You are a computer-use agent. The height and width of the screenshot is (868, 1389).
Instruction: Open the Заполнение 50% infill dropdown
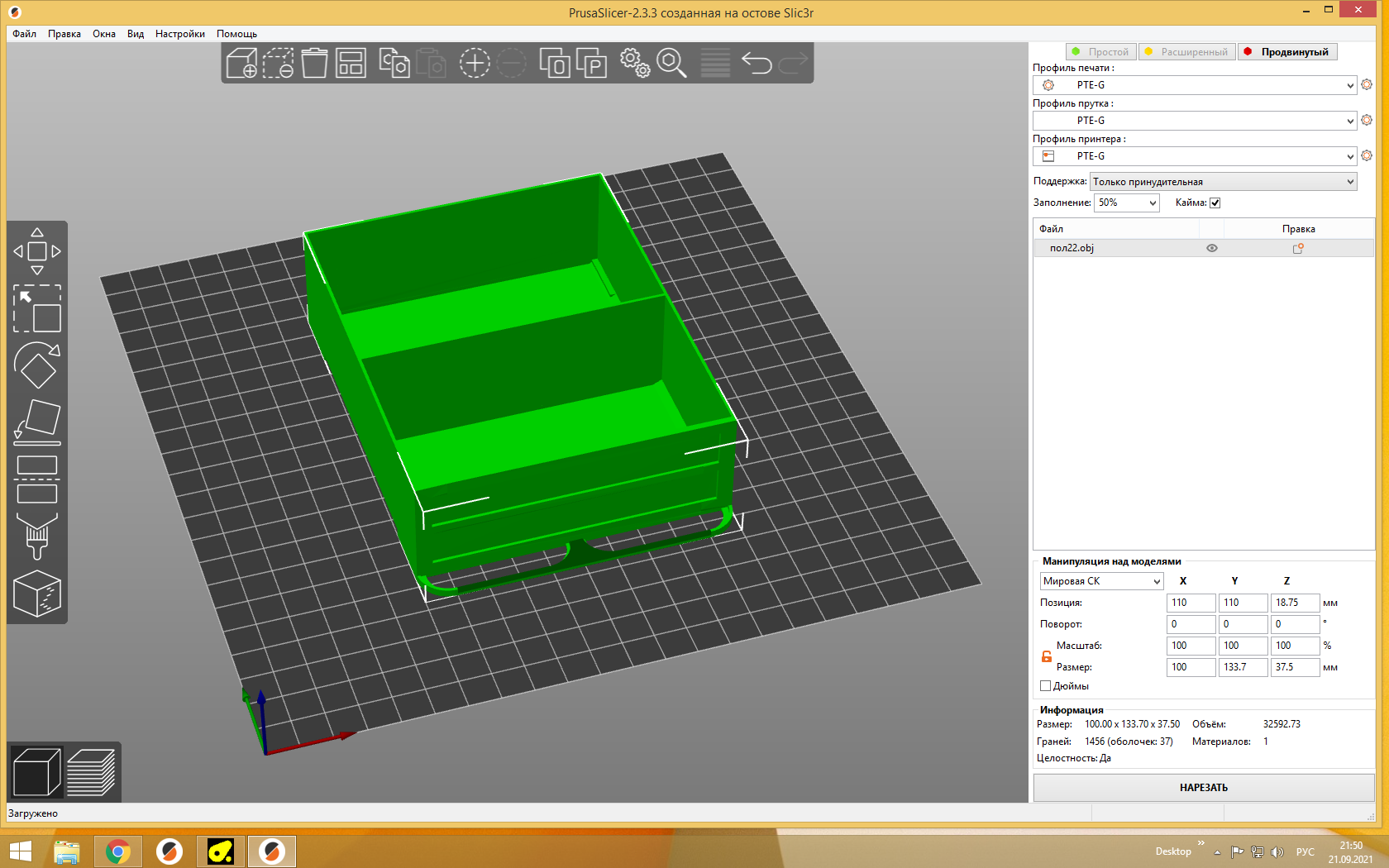1126,203
